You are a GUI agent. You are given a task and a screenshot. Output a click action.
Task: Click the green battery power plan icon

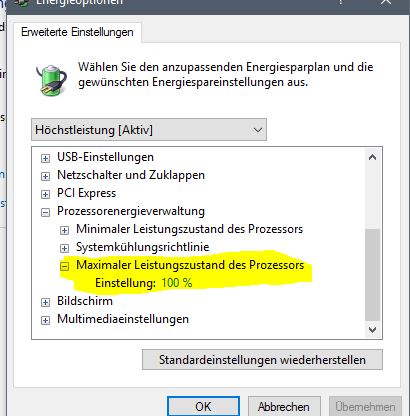[x=51, y=80]
